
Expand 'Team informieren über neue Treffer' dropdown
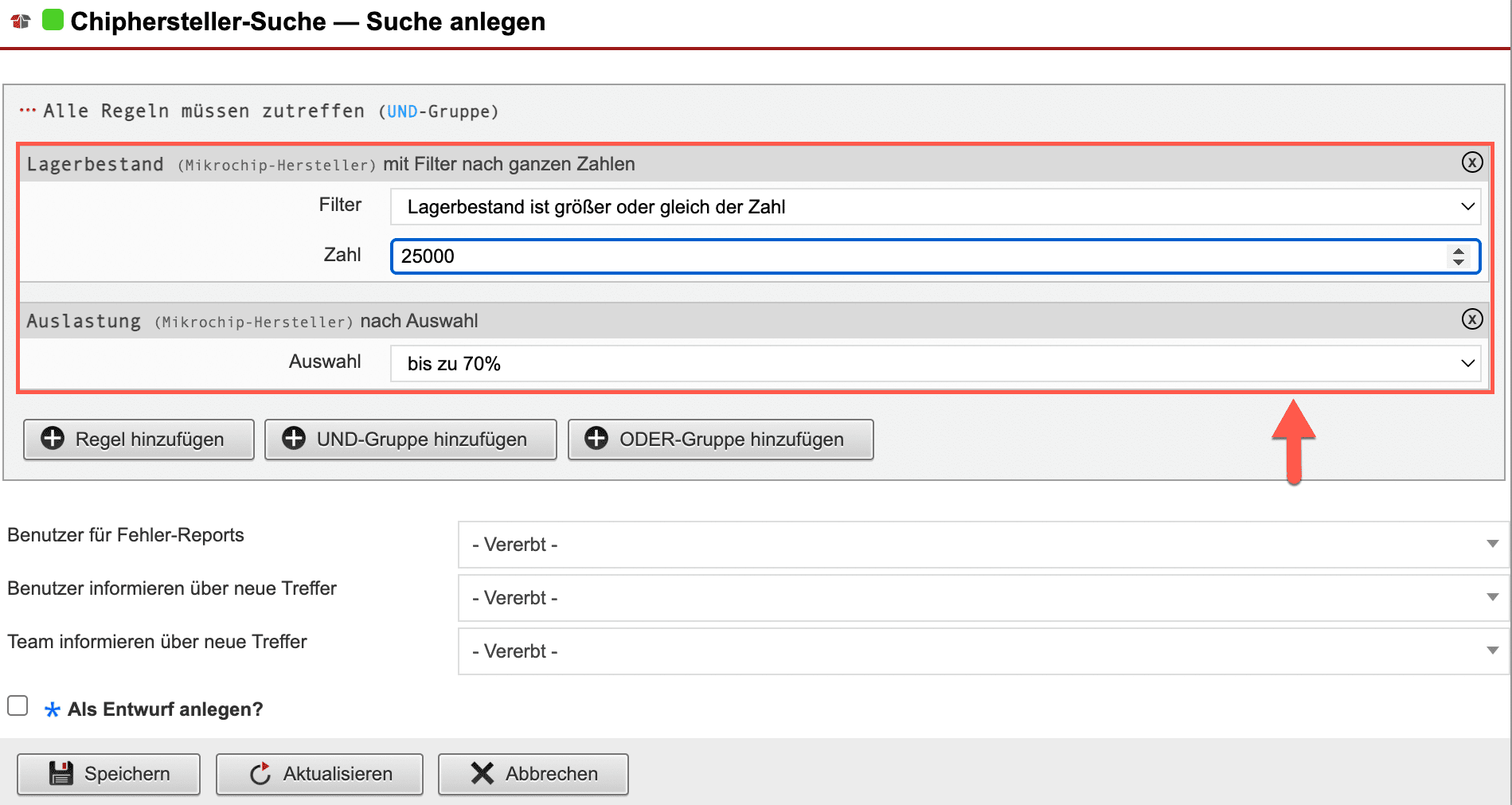pyautogui.click(x=983, y=651)
